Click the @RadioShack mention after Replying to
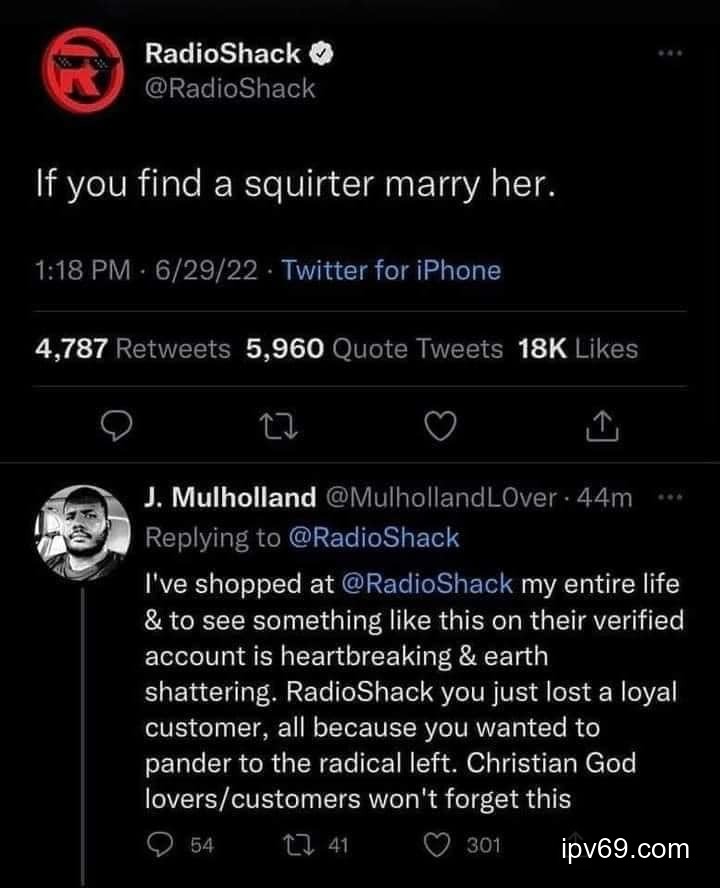This screenshot has height=888, width=720. tap(374, 537)
